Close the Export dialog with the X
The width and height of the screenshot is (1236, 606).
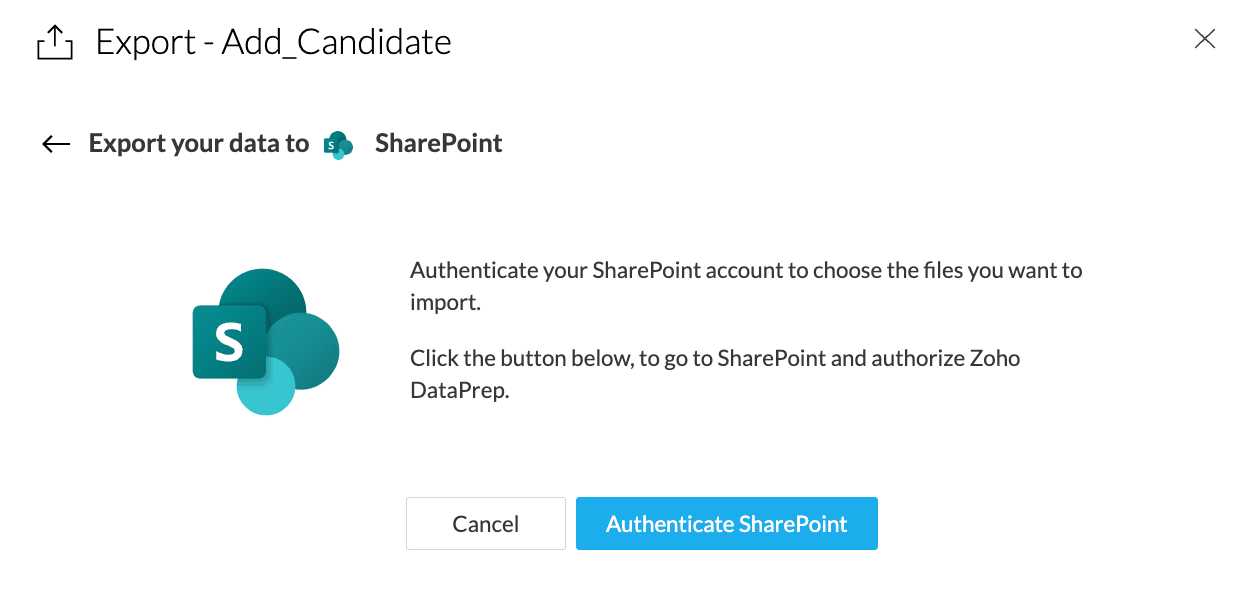(1205, 39)
